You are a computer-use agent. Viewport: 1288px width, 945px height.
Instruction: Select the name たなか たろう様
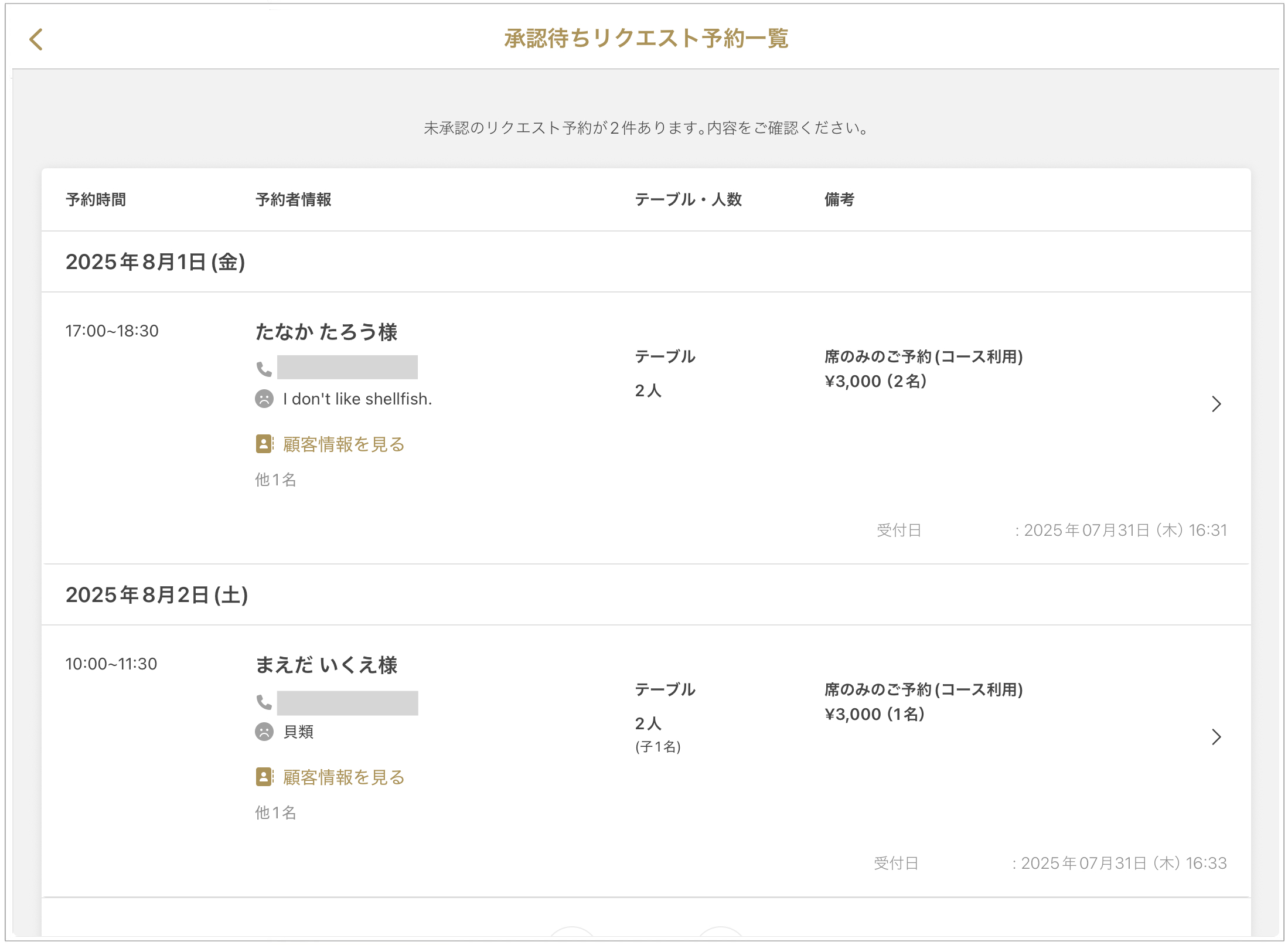[326, 332]
